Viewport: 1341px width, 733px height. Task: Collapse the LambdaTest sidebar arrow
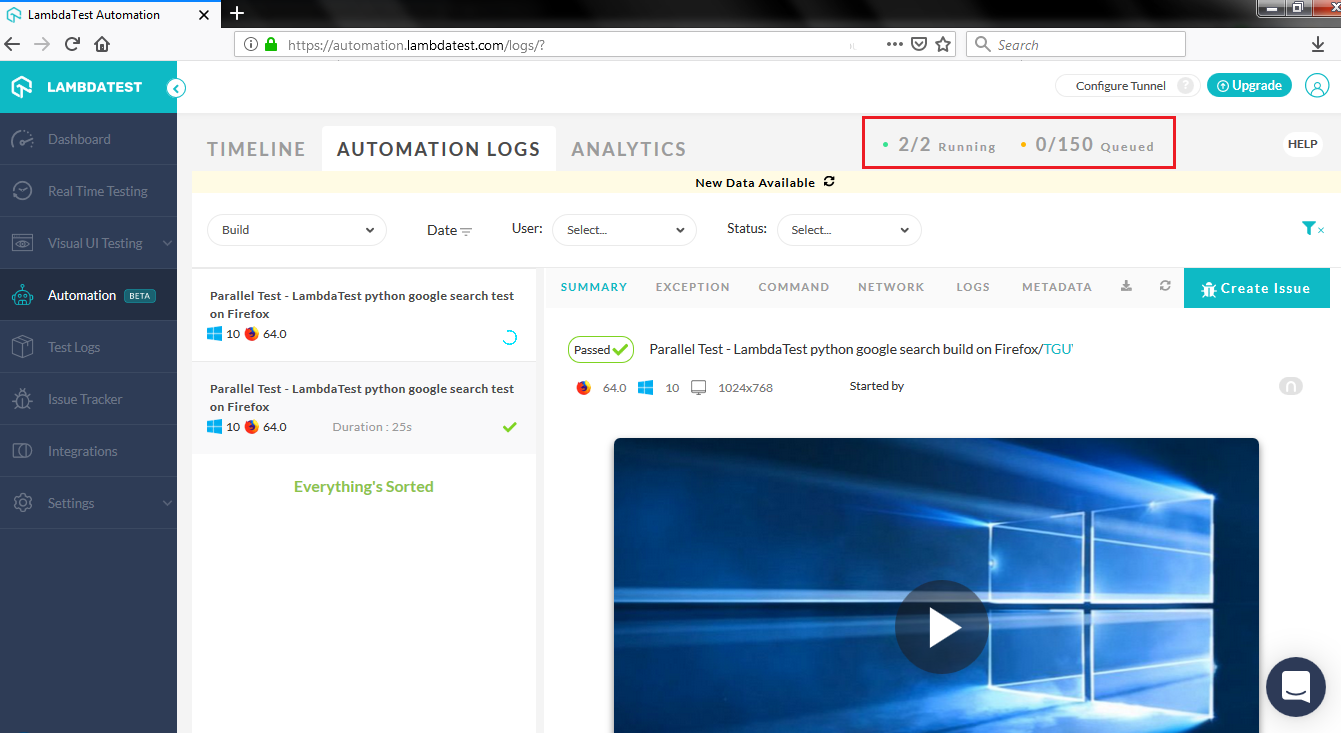[176, 88]
